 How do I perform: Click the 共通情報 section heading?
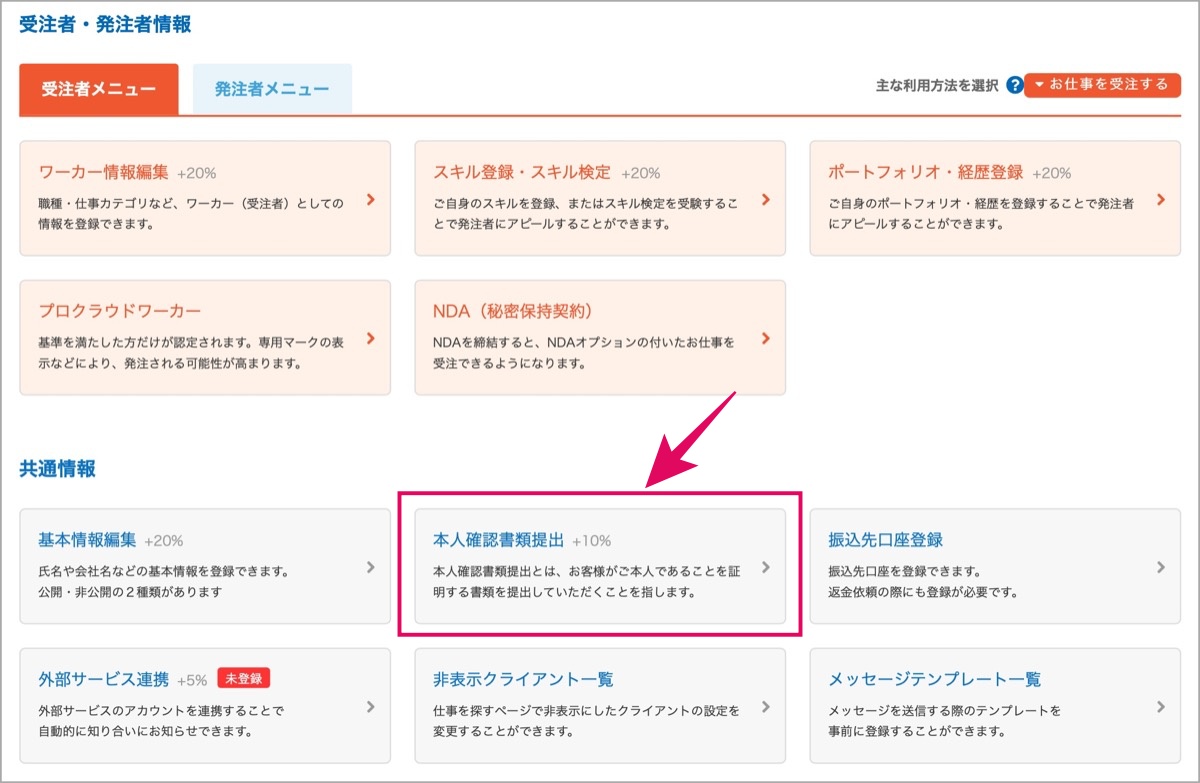pyautogui.click(x=58, y=468)
